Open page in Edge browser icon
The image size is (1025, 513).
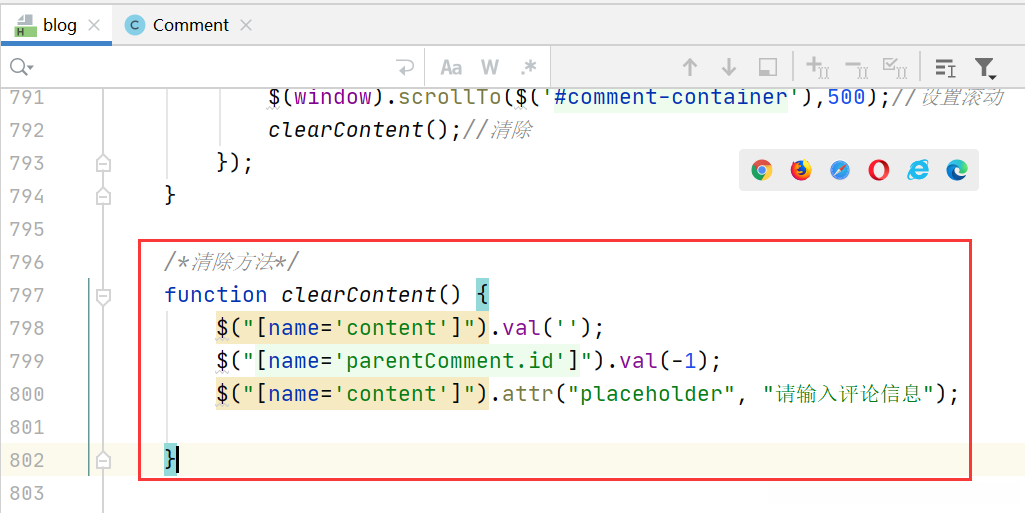(957, 171)
